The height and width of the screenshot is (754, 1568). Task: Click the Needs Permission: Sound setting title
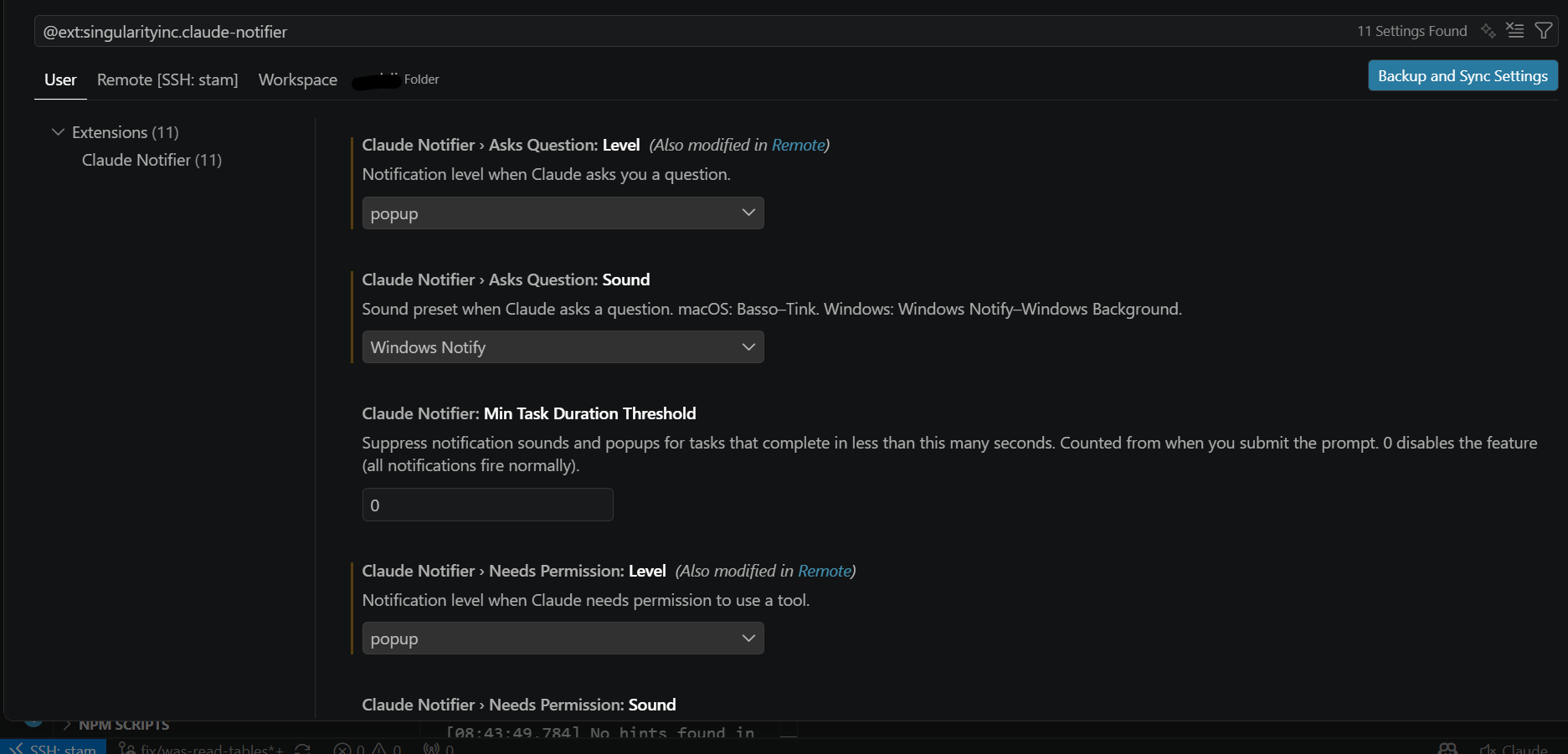pyautogui.click(x=519, y=705)
